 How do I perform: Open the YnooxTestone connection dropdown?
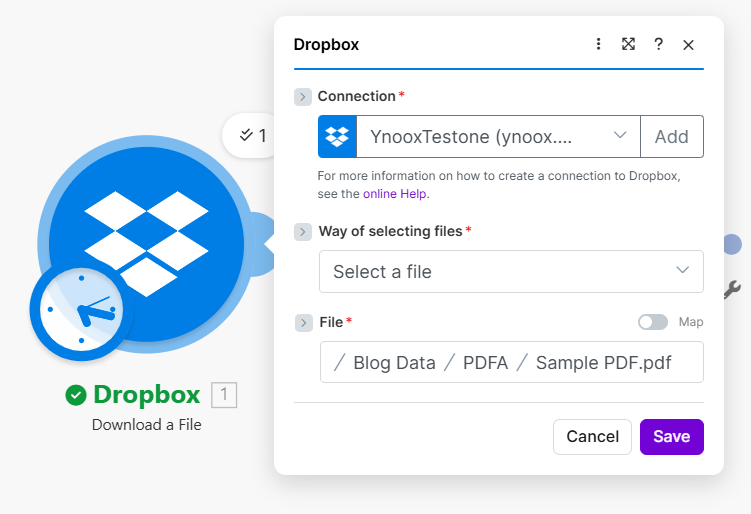[x=498, y=137]
